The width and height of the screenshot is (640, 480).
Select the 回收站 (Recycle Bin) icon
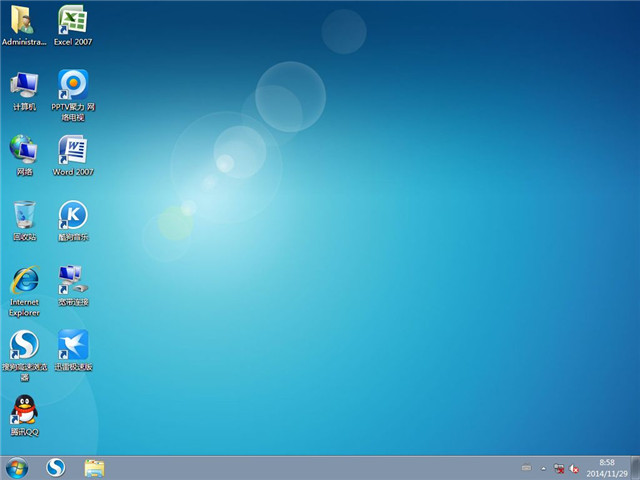(24, 220)
